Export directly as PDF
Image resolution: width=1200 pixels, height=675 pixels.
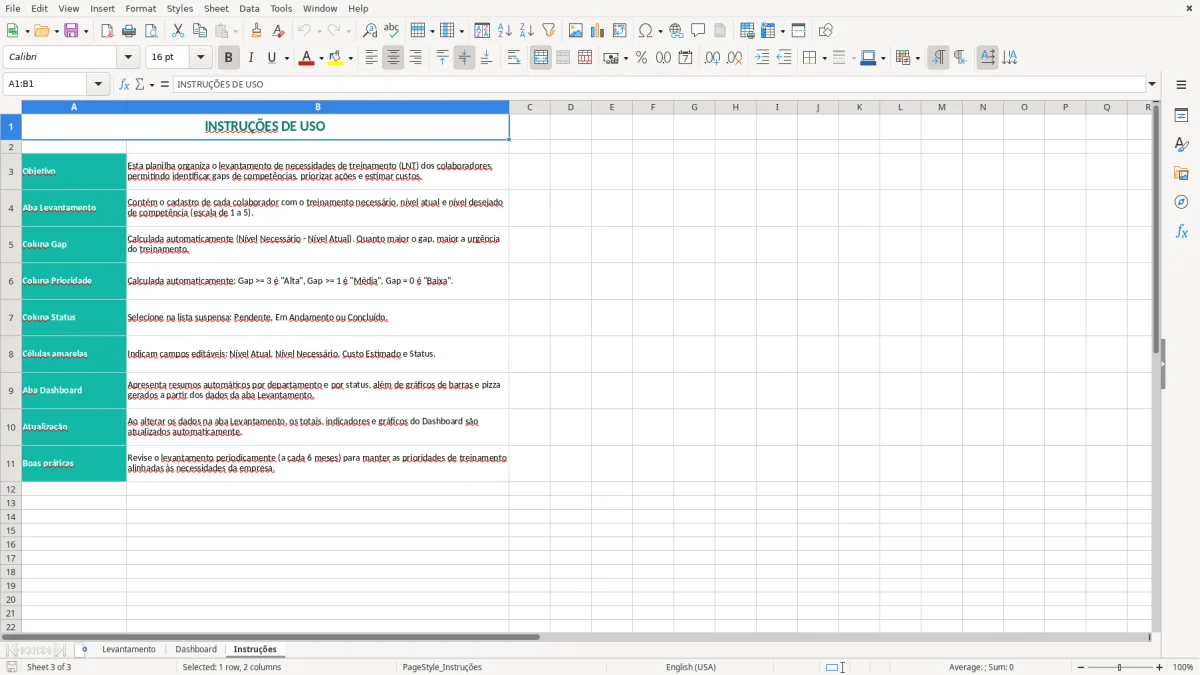click(x=107, y=31)
